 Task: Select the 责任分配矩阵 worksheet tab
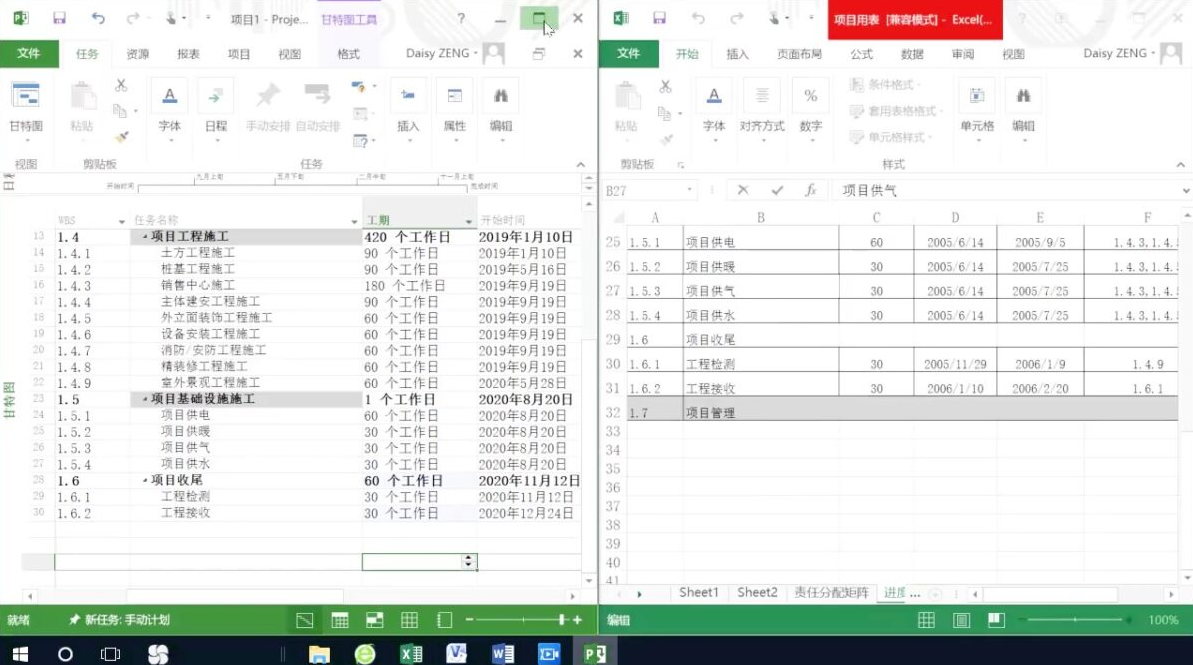coord(831,593)
